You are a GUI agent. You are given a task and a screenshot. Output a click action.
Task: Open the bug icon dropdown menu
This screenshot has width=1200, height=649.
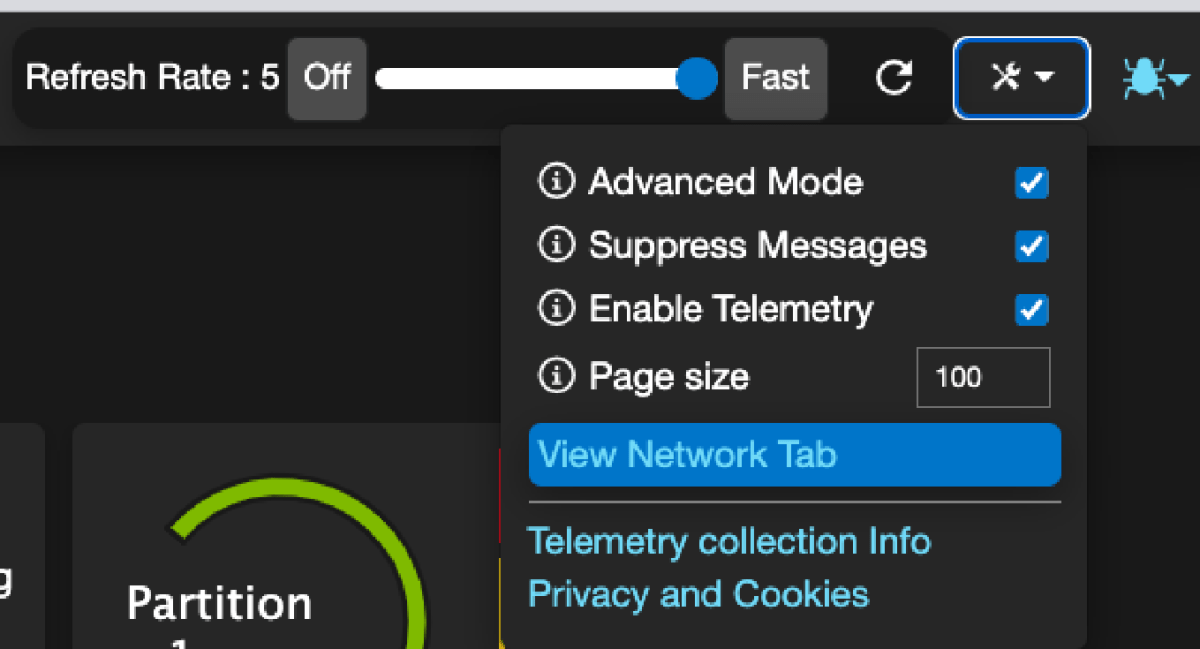[x=1155, y=78]
